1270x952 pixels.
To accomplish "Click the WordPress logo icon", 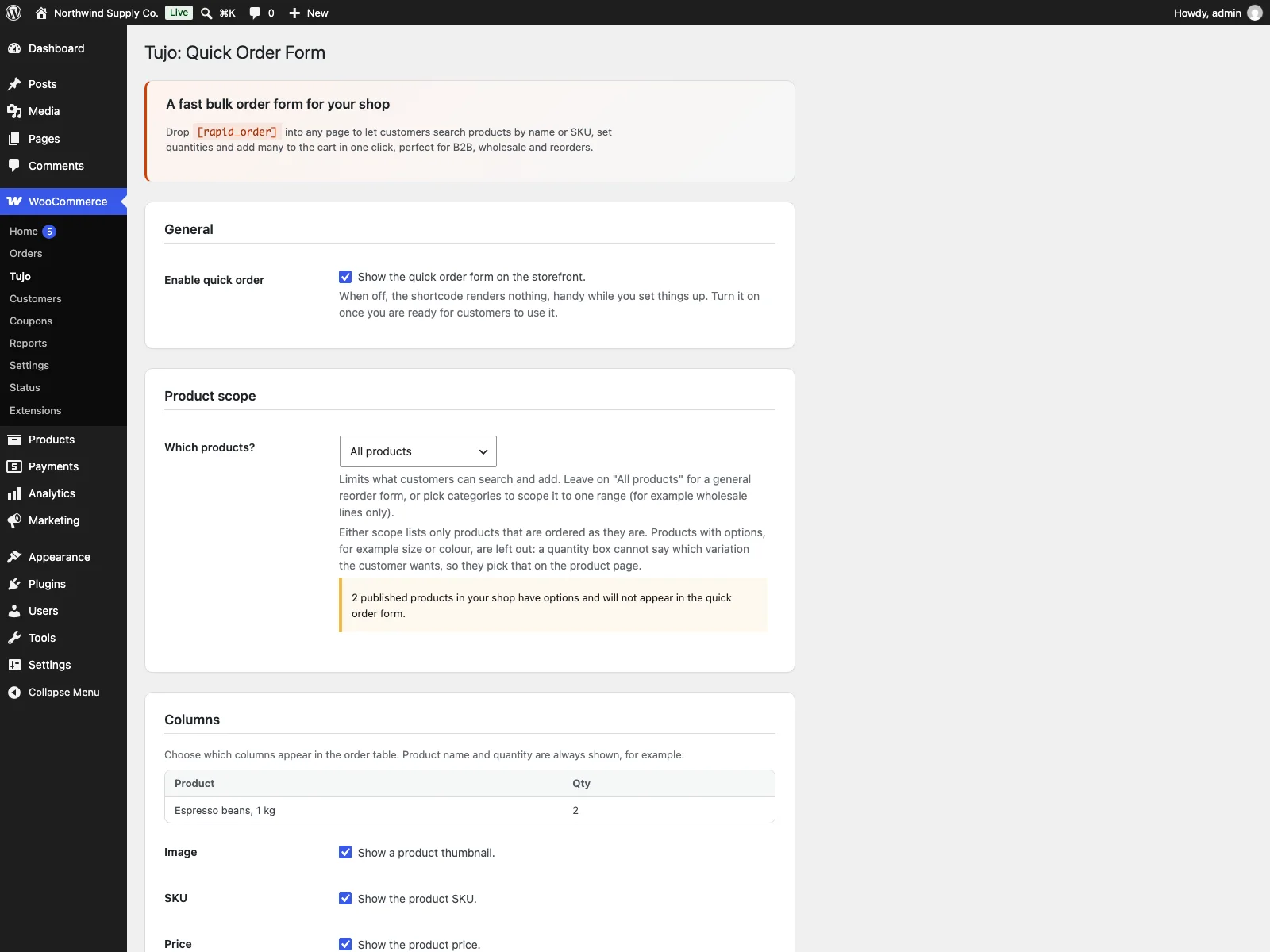I will point(13,13).
